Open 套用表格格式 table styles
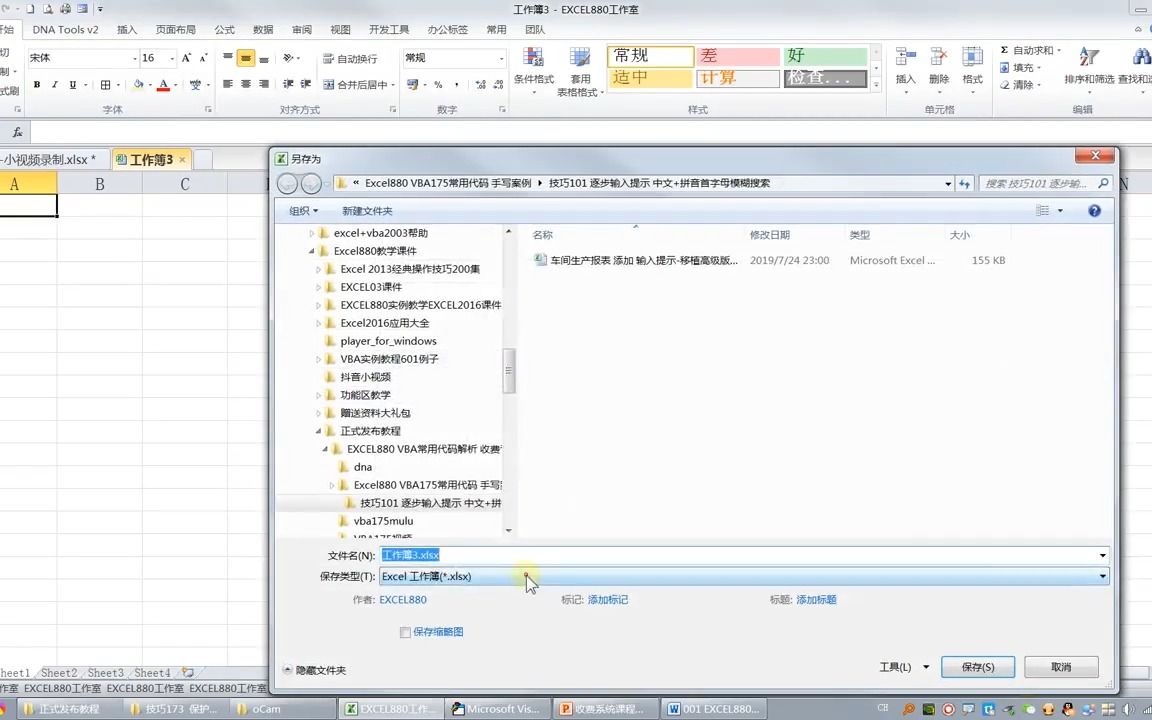 click(580, 72)
